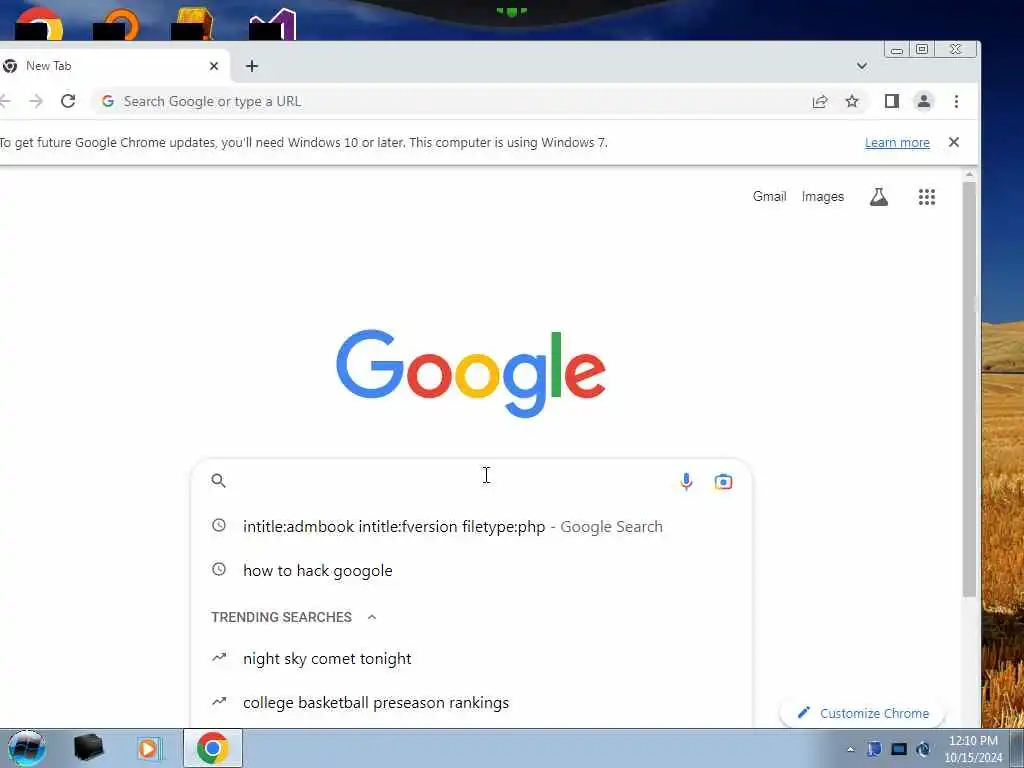The width and height of the screenshot is (1024, 768).
Task: Start voice search with microphone icon
Action: [686, 481]
